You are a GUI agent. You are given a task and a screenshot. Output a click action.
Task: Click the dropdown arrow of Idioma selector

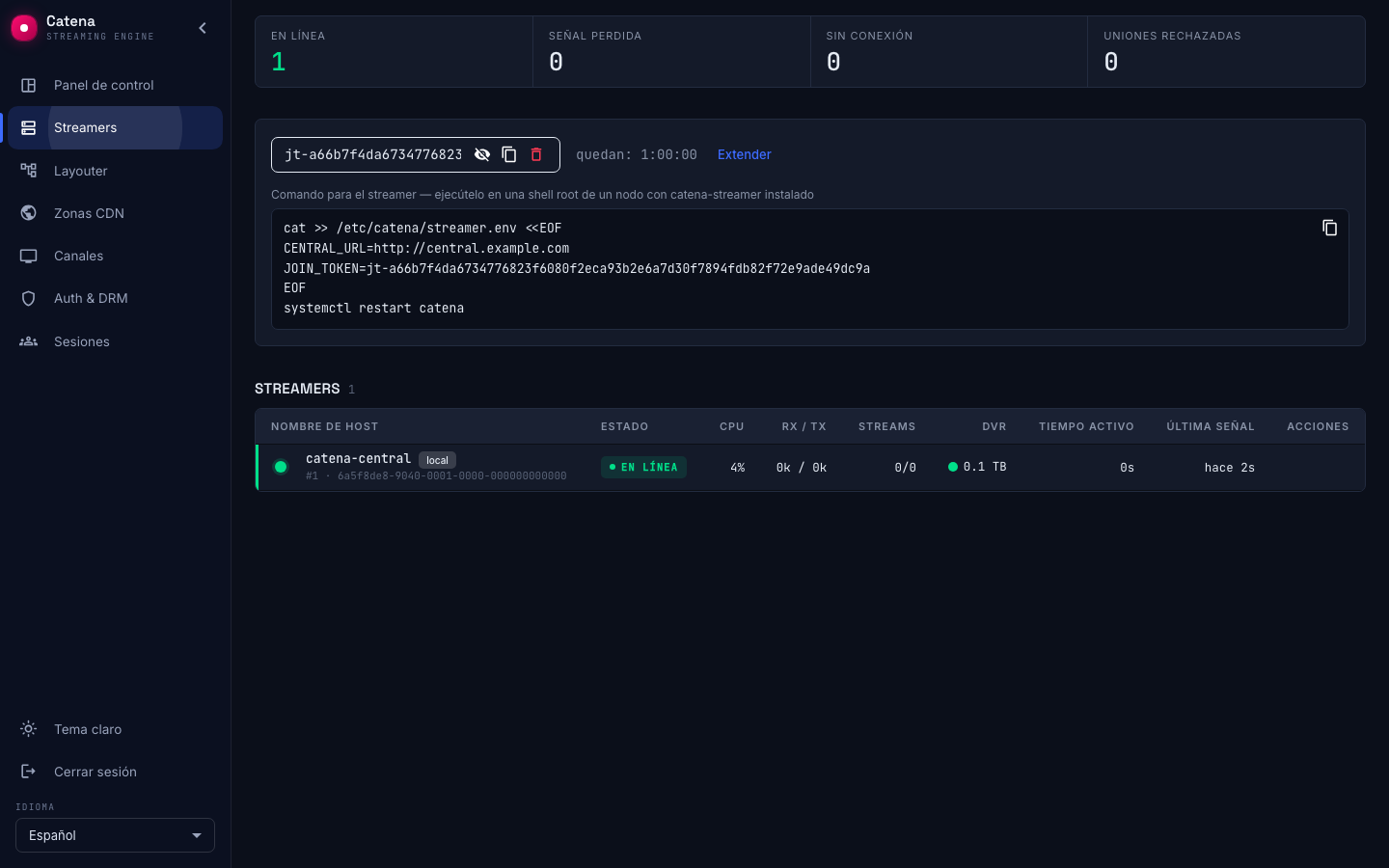coord(197,835)
